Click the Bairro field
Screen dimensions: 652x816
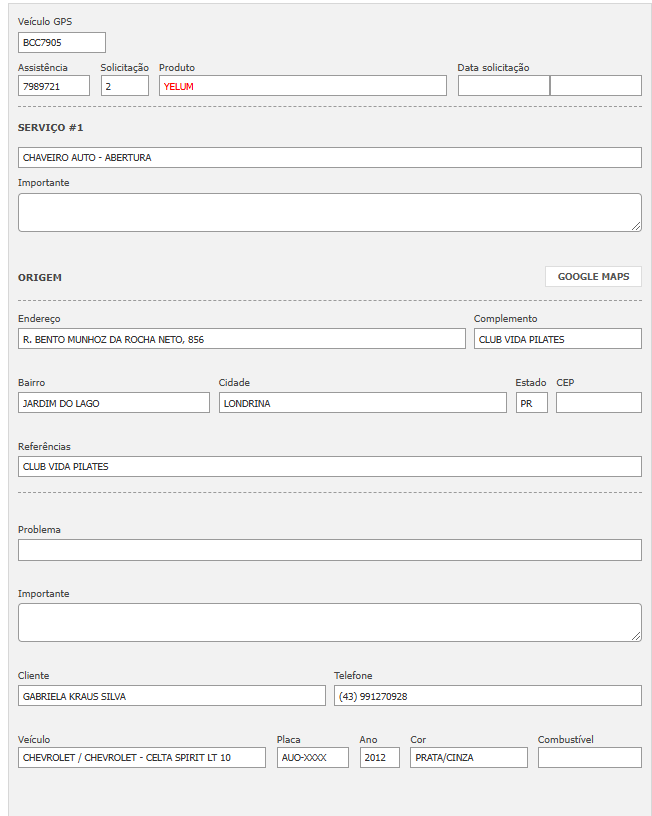114,403
